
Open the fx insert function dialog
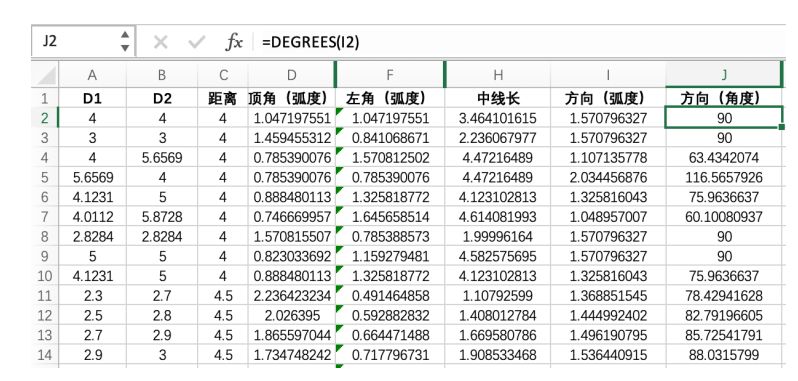click(x=234, y=42)
